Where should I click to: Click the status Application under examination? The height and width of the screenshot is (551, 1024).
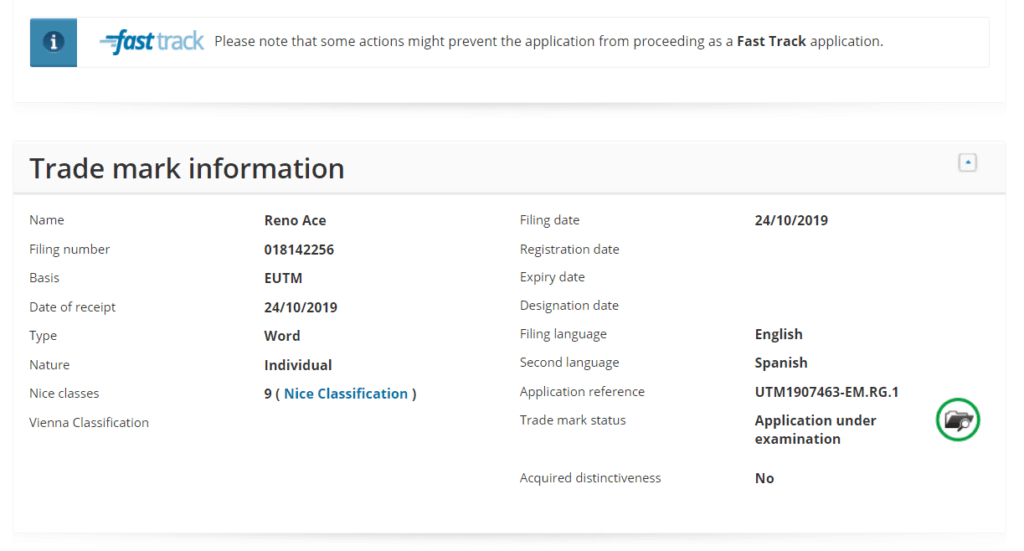pos(816,430)
